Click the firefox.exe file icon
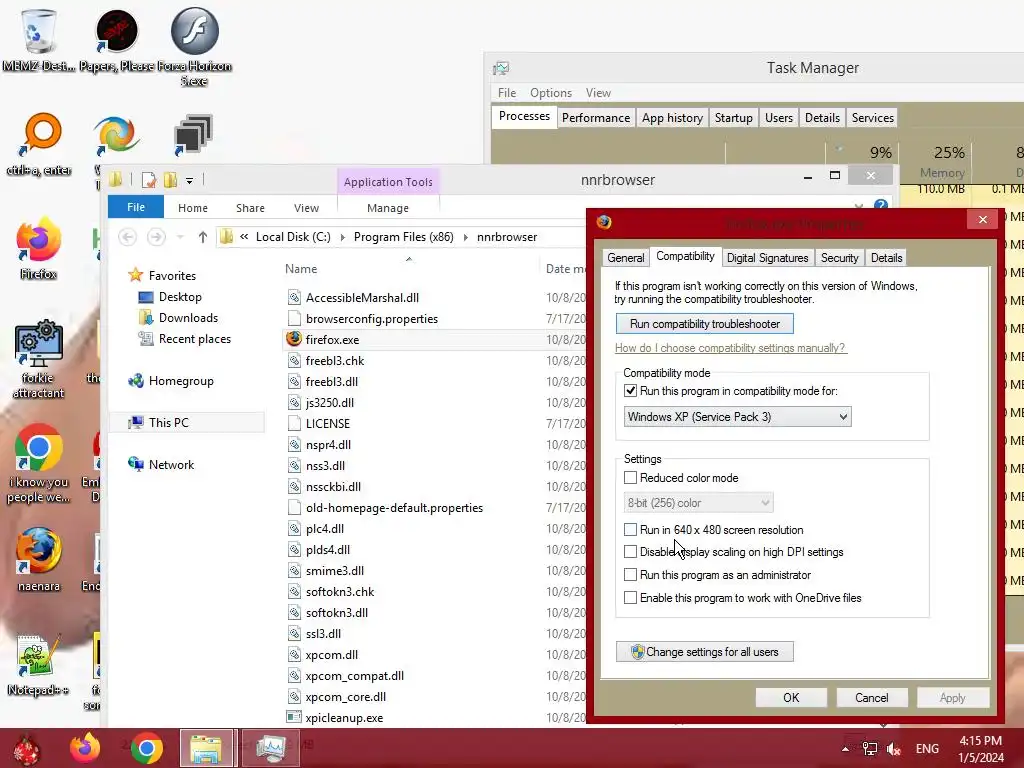The width and height of the screenshot is (1024, 768). coord(294,339)
